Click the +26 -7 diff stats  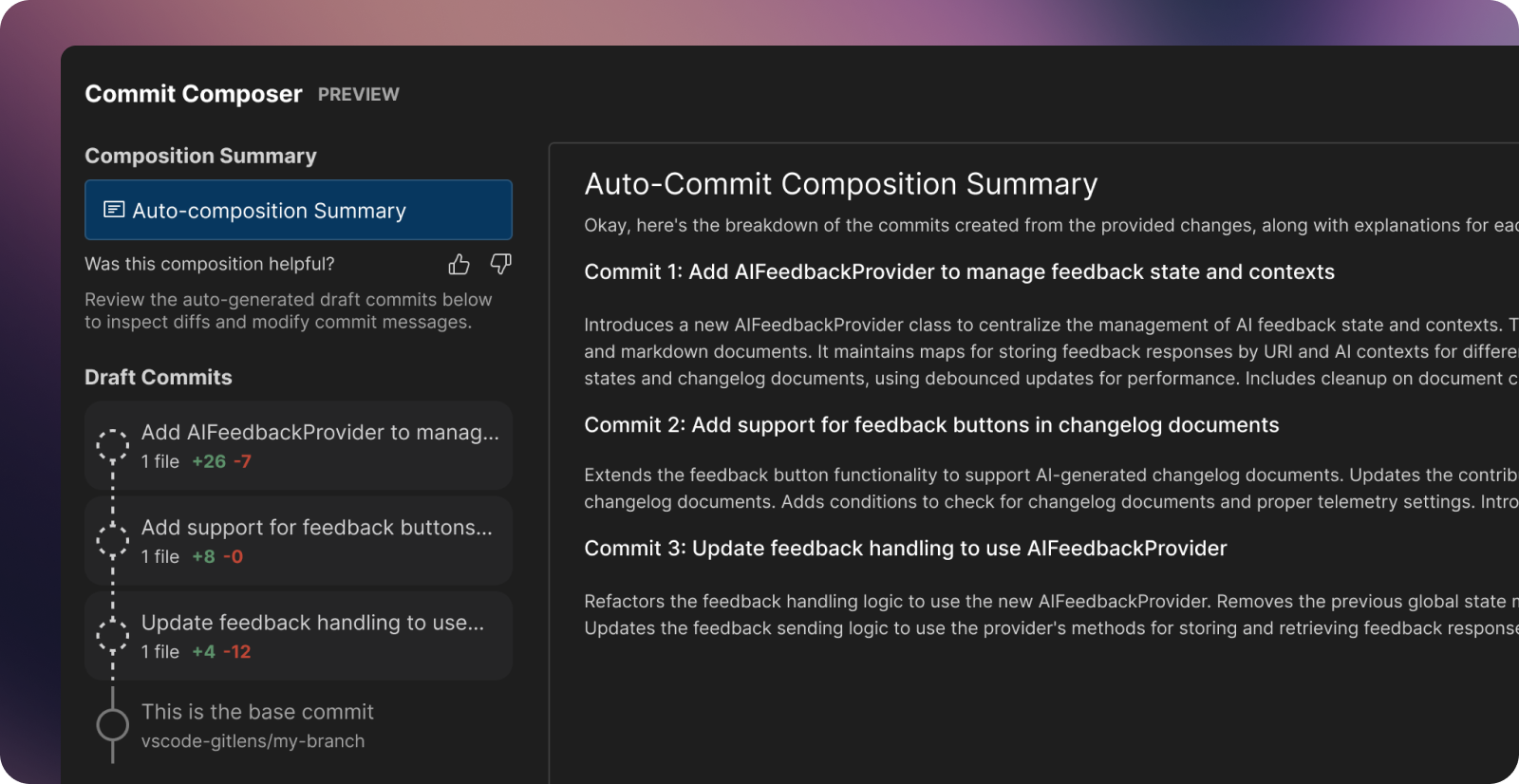[221, 462]
